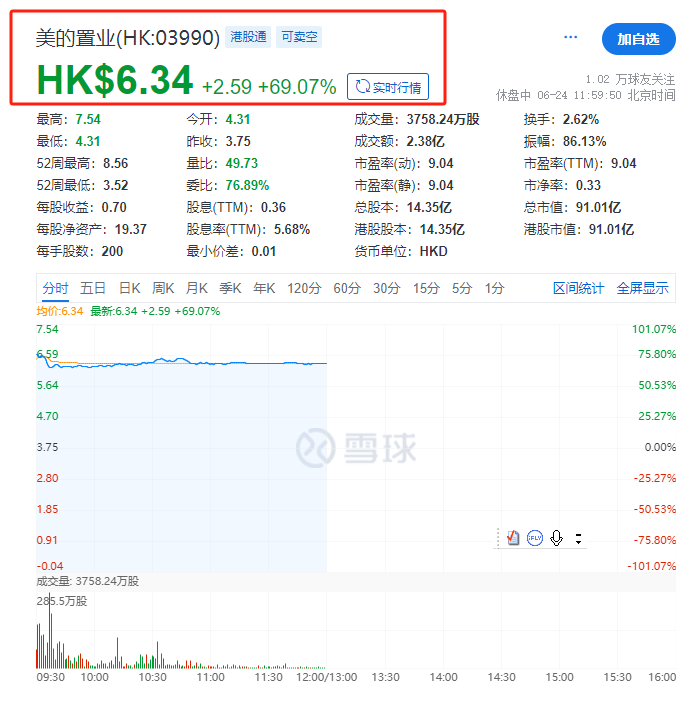
Task: Click the 最高 value 7.54
Action: (88, 119)
